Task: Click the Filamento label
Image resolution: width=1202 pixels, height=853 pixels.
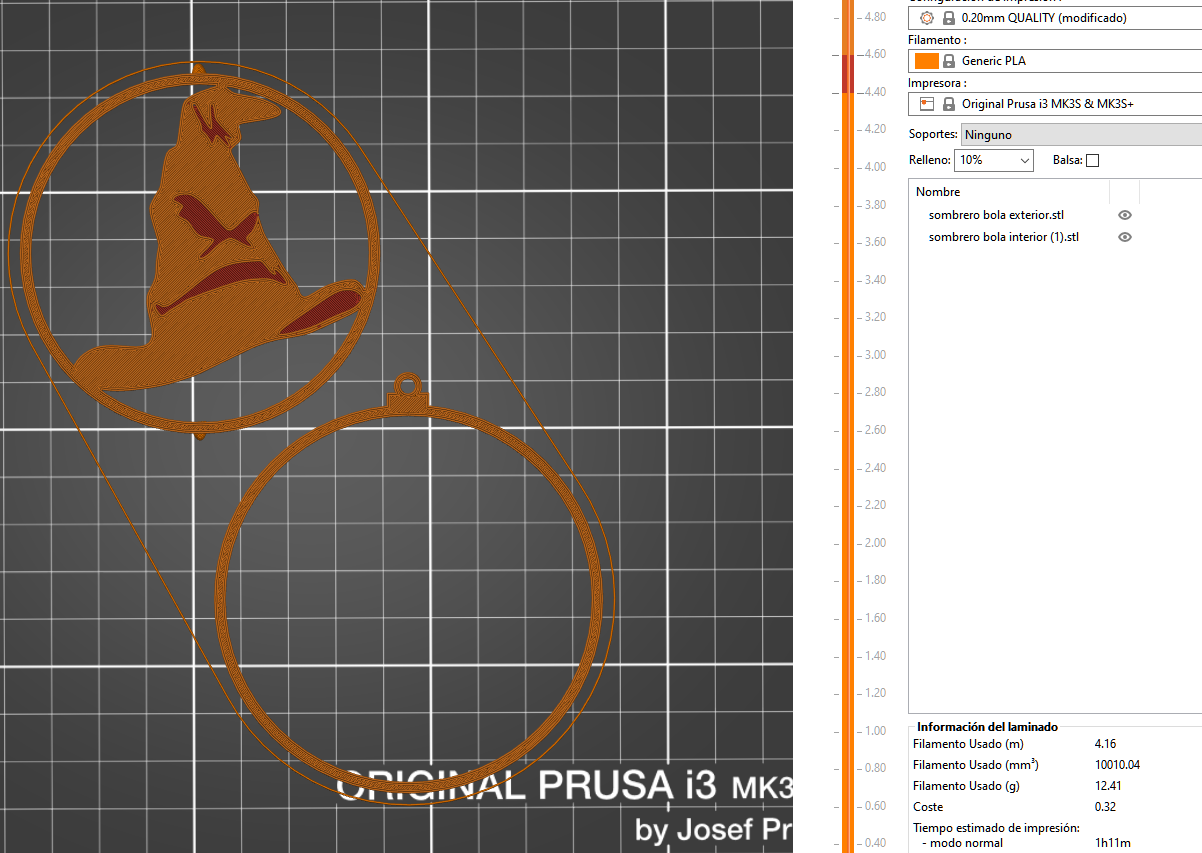Action: 937,40
